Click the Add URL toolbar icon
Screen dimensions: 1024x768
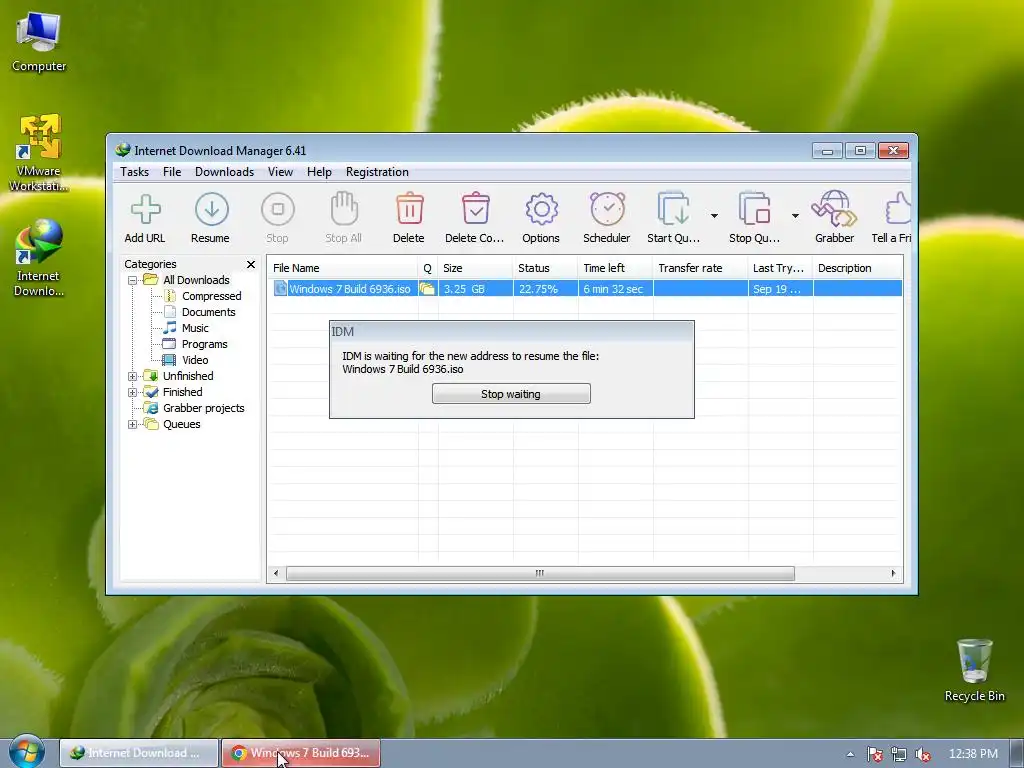(145, 210)
